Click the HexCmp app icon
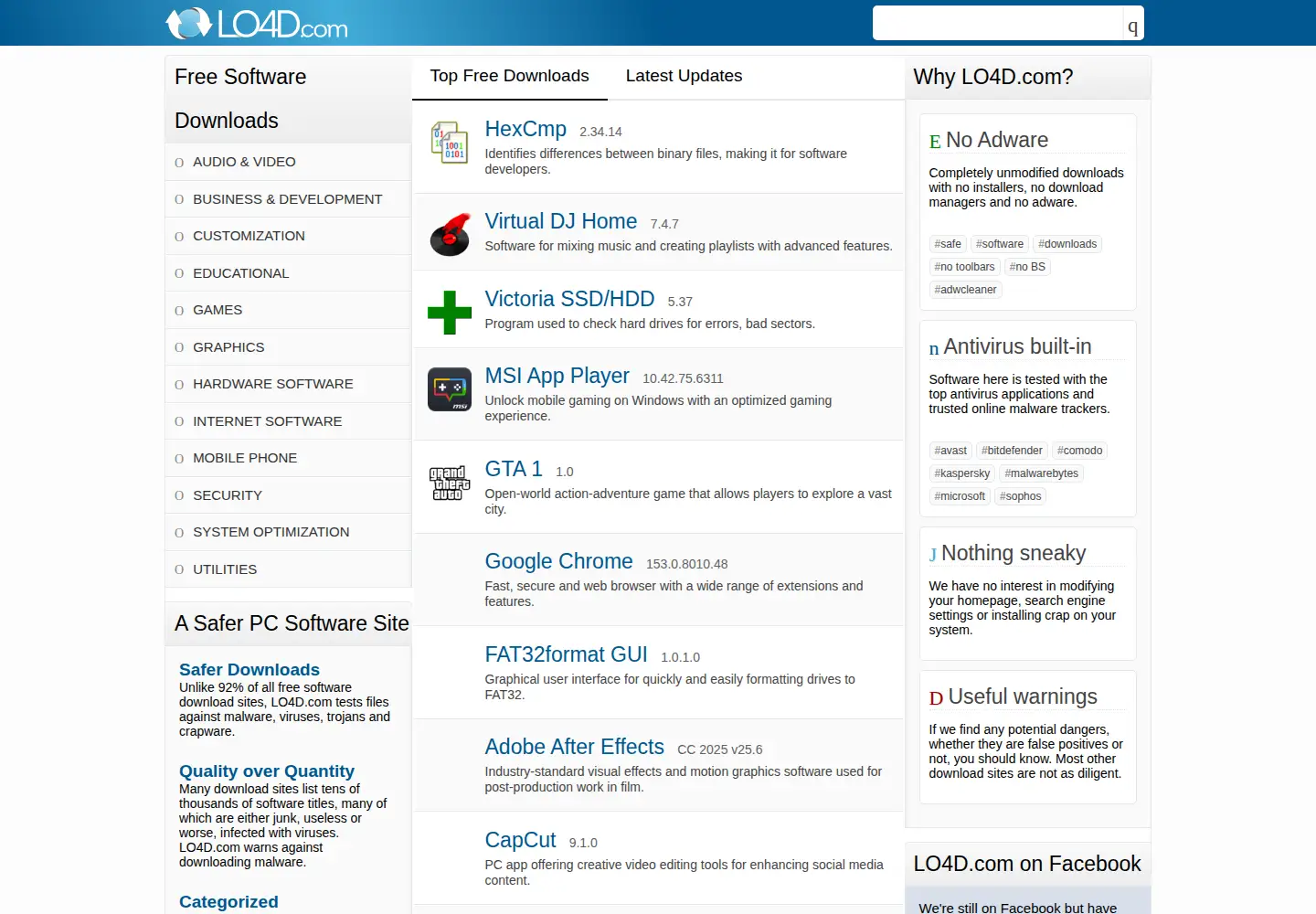Image resolution: width=1316 pixels, height=914 pixels. [450, 143]
